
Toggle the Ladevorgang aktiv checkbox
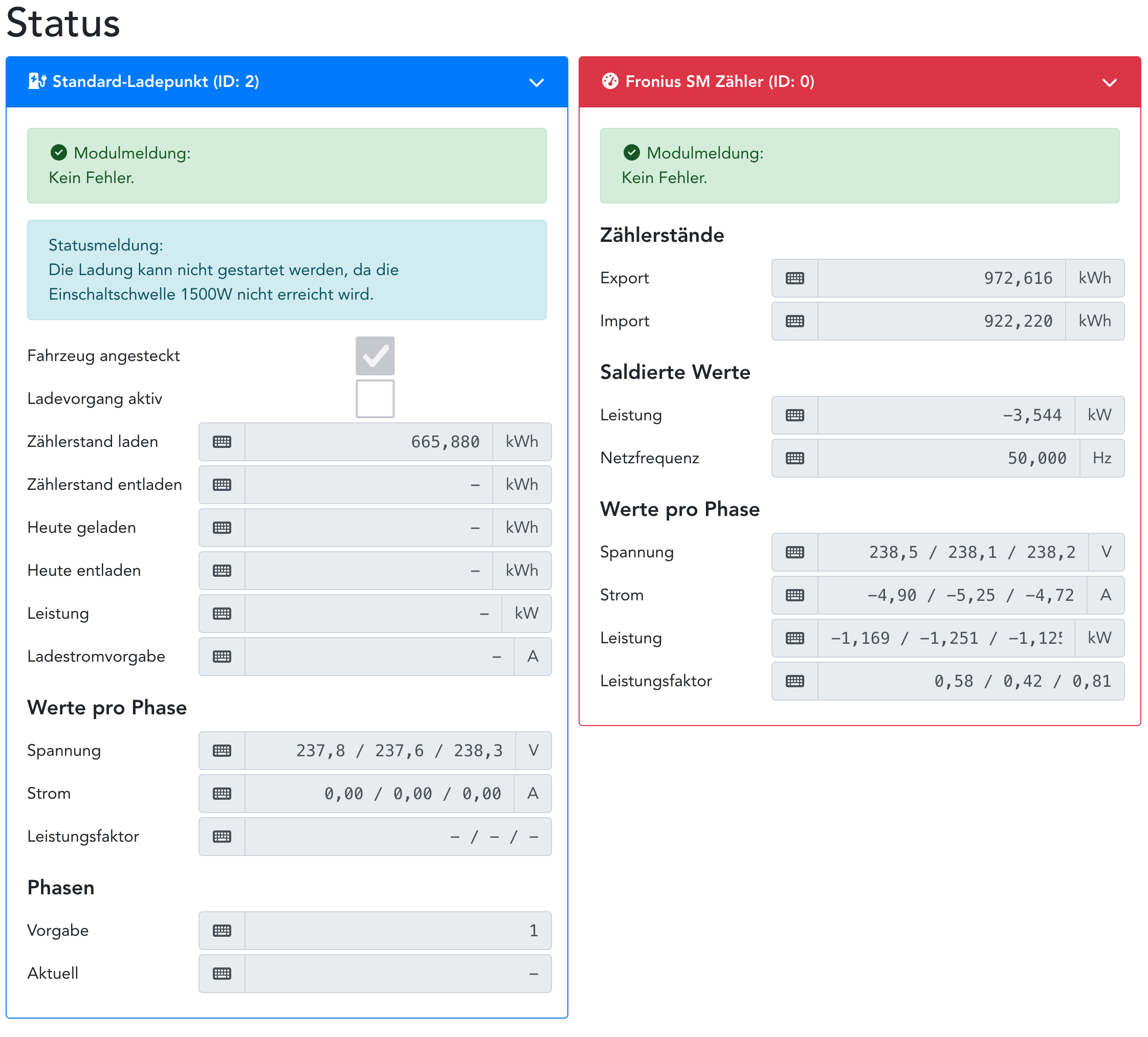tap(374, 398)
